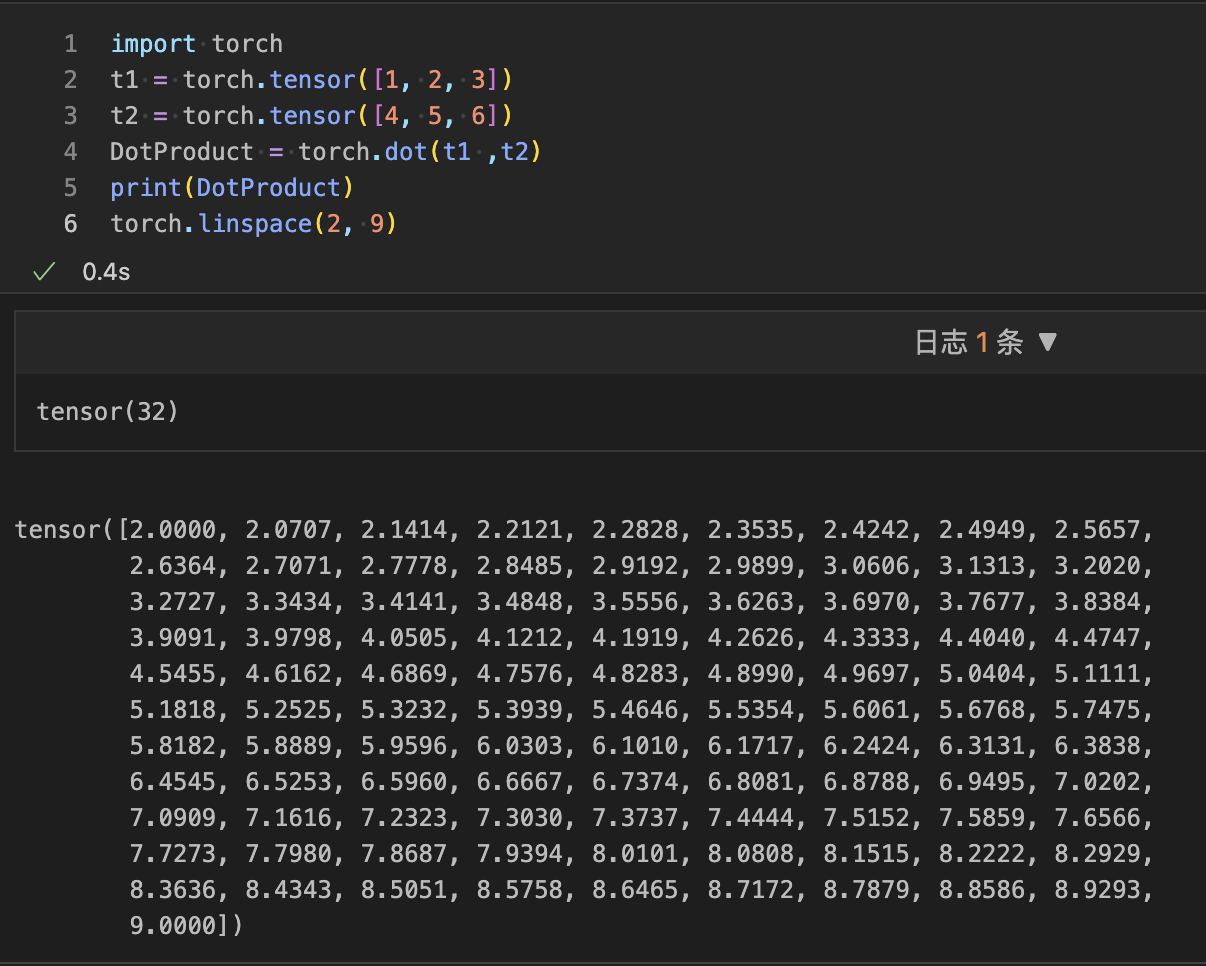
Task: Select line number 6 in the gutter
Action: pos(70,224)
